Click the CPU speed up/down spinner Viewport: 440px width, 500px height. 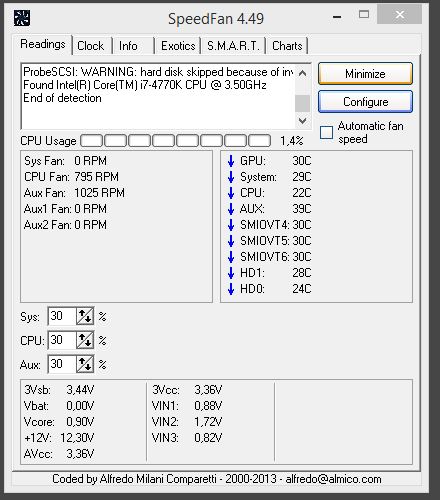click(x=85, y=340)
